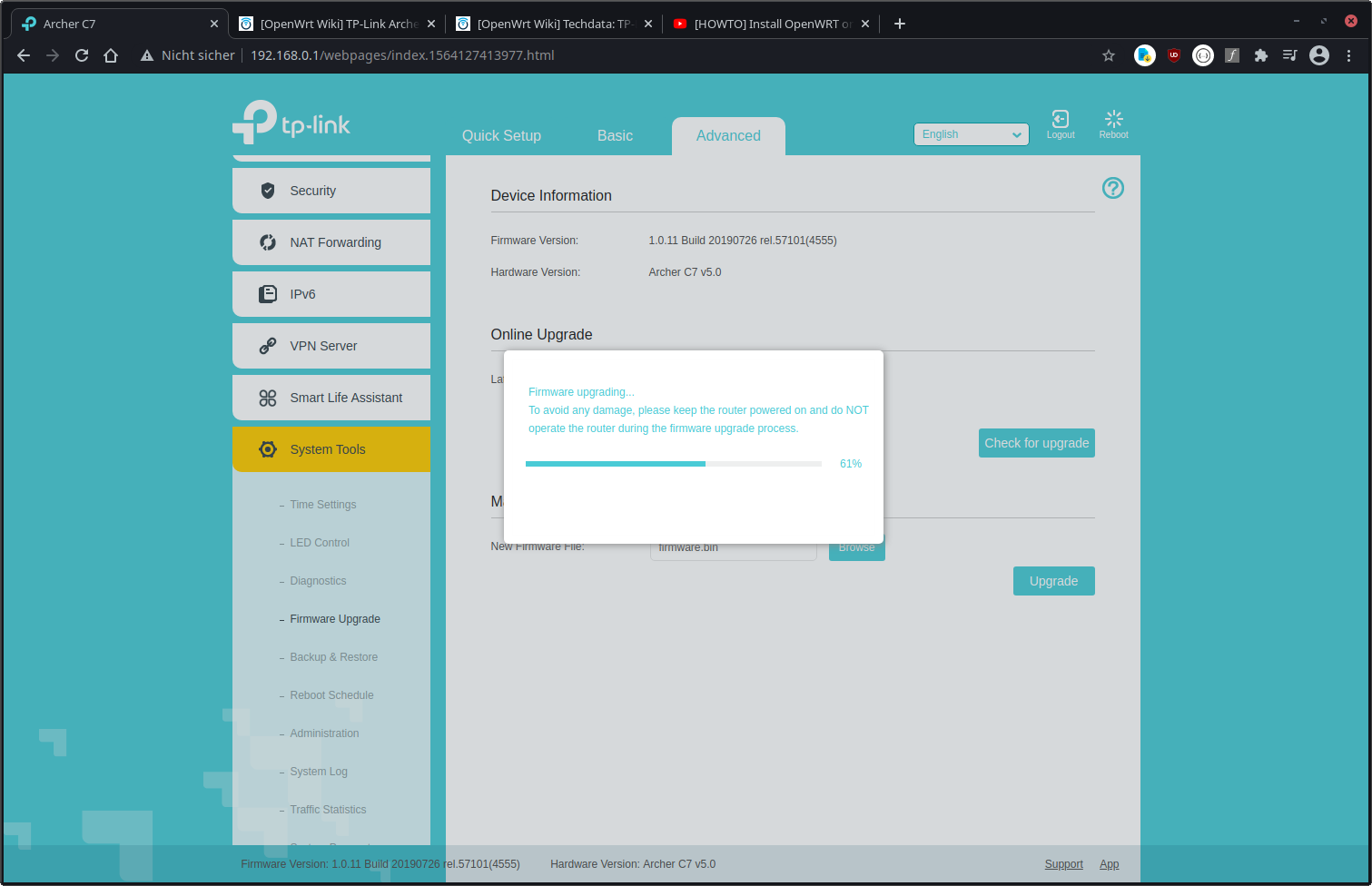The width and height of the screenshot is (1372, 886).
Task: Click the Check for upgrade button
Action: [1037, 443]
